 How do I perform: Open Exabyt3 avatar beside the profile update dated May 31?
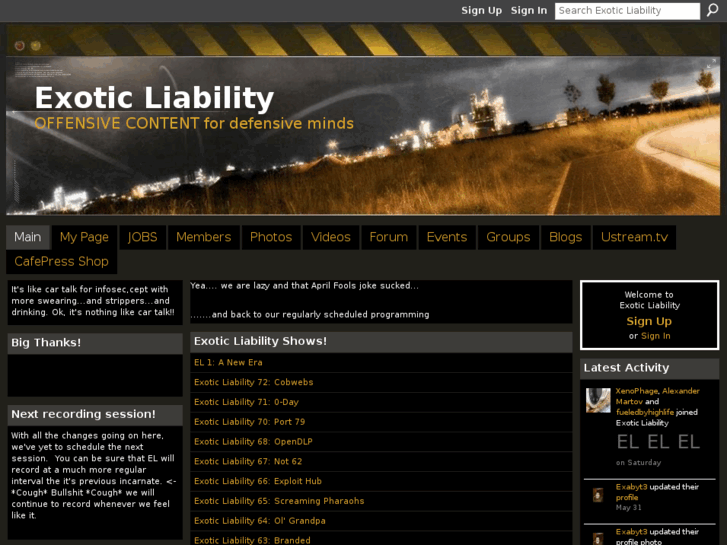point(598,495)
